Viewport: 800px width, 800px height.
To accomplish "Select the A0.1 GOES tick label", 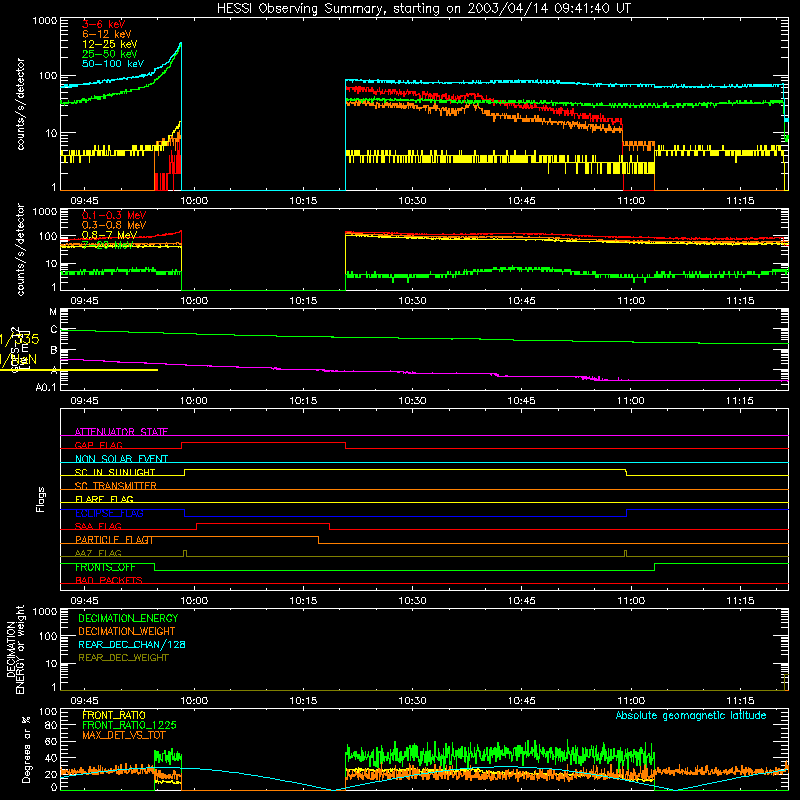I will pyautogui.click(x=46, y=387).
